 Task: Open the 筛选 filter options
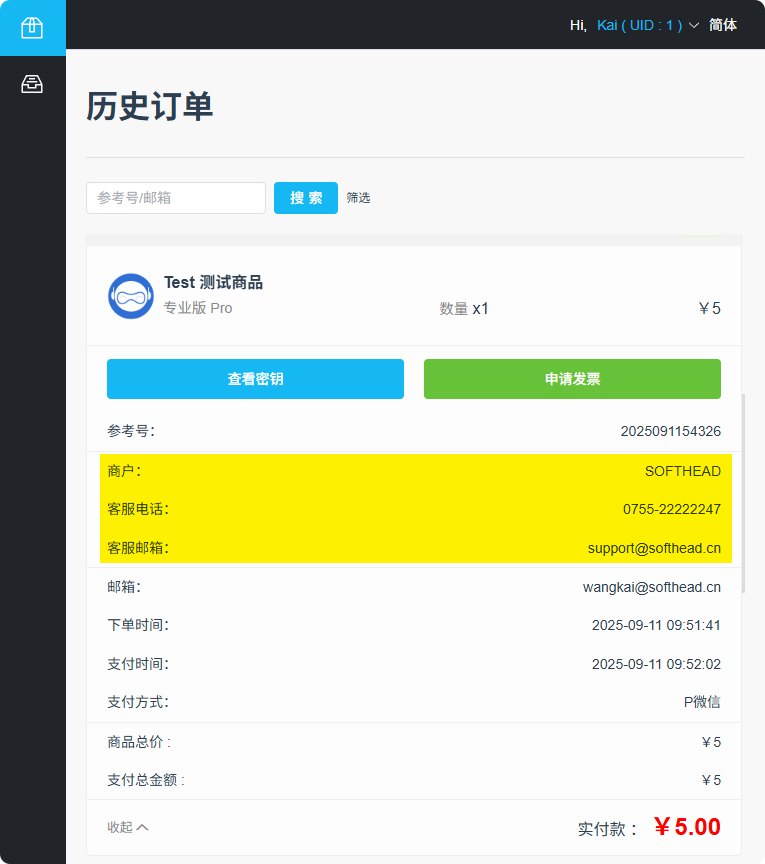click(358, 198)
